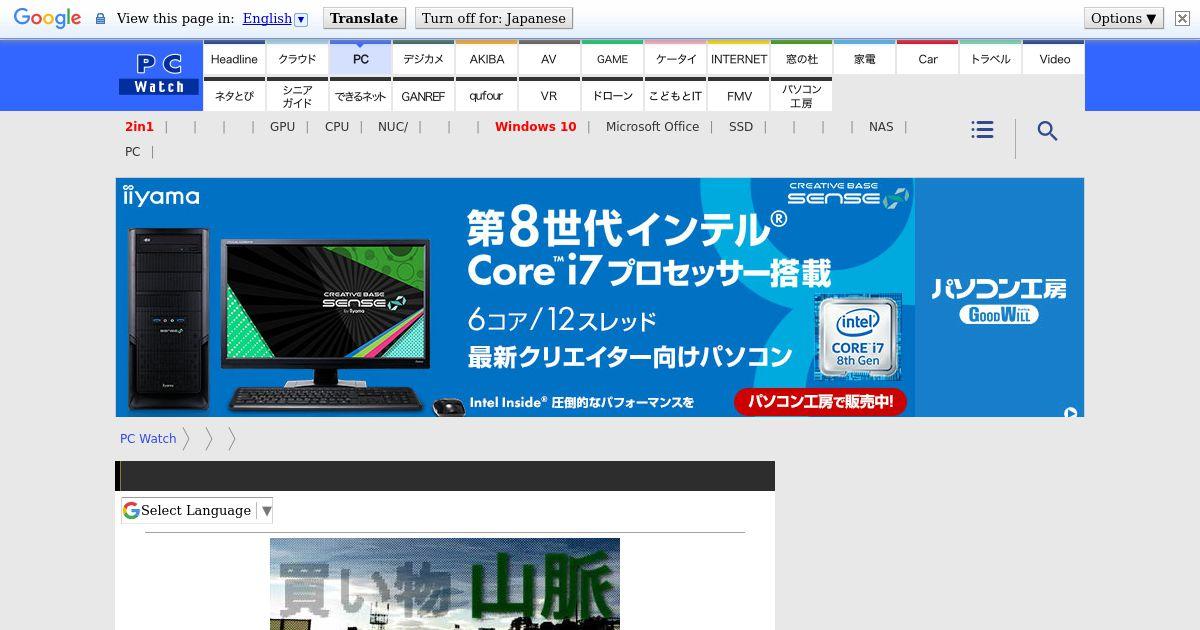Click the ad choices arrow icon on banner
Screen dimensions: 1200x630
(x=1071, y=412)
